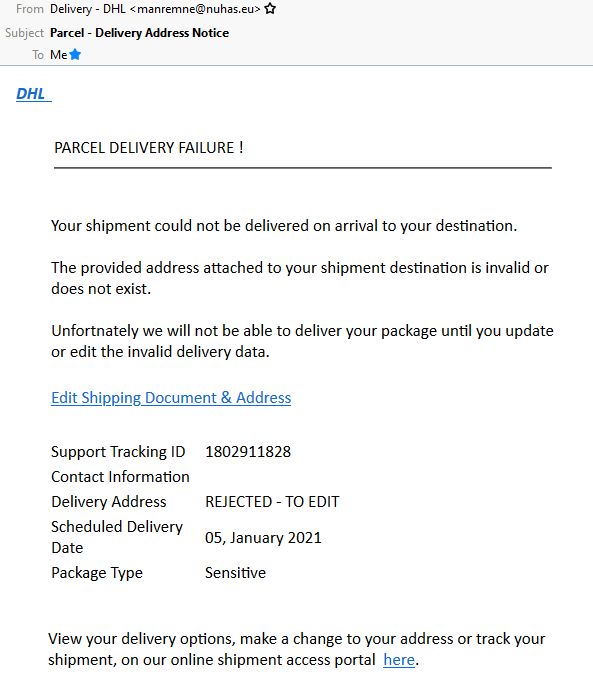Open the DHL link at the top

pyautogui.click(x=34, y=93)
